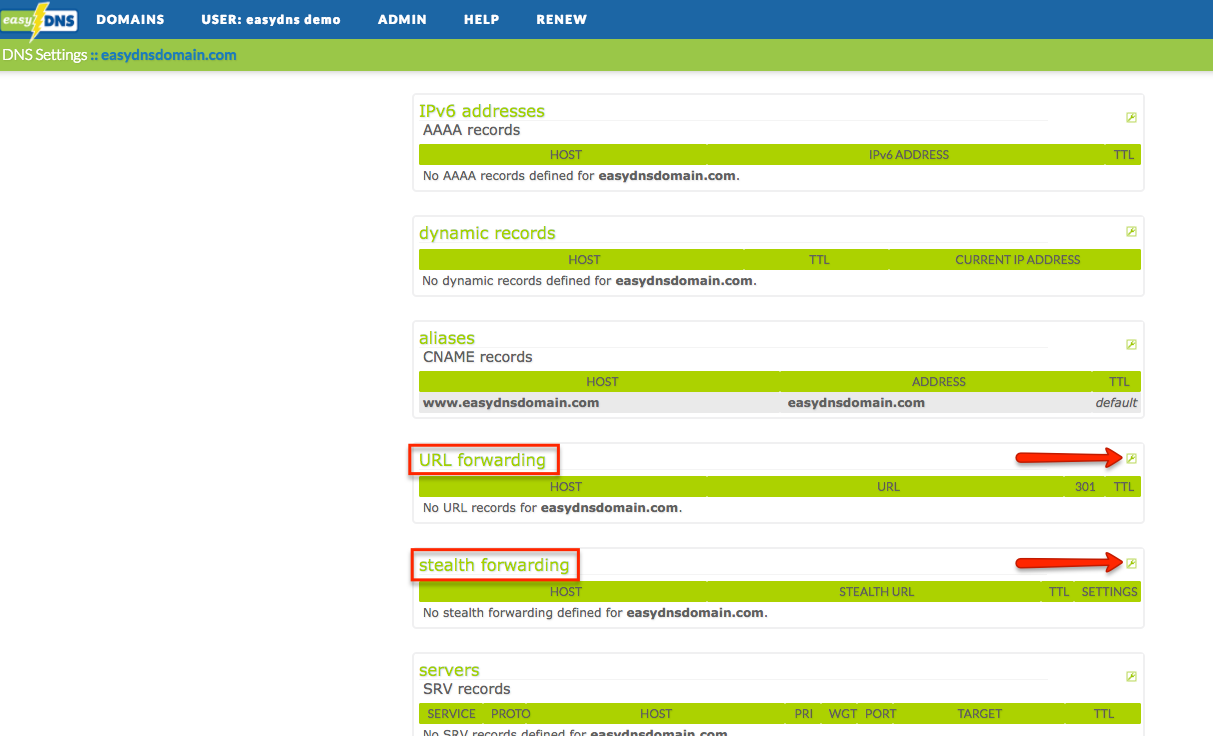Open the edit icon for URL forwarding

(1131, 459)
